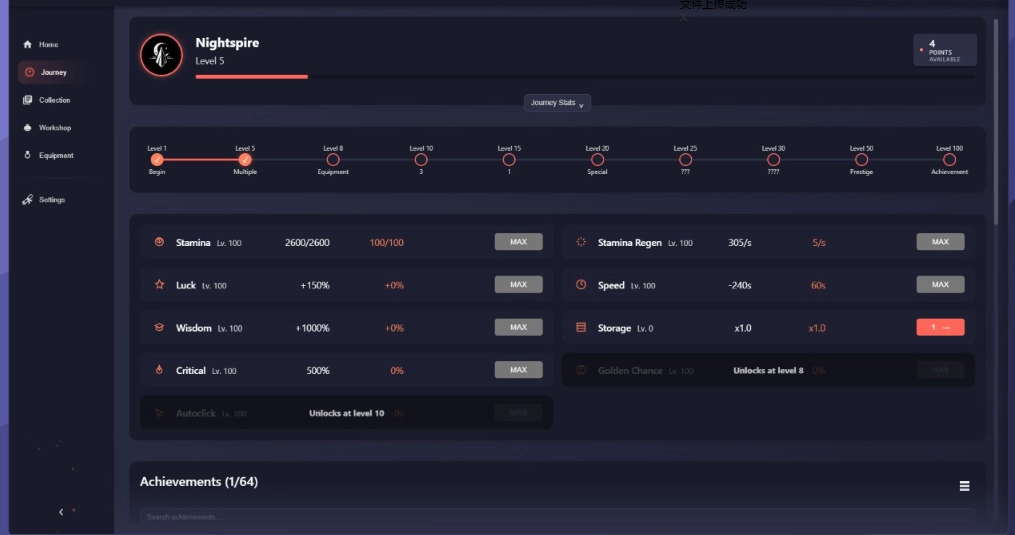Click the Stamina Regen spinner icon
Viewport: 1015px width, 535px height.
(581, 242)
